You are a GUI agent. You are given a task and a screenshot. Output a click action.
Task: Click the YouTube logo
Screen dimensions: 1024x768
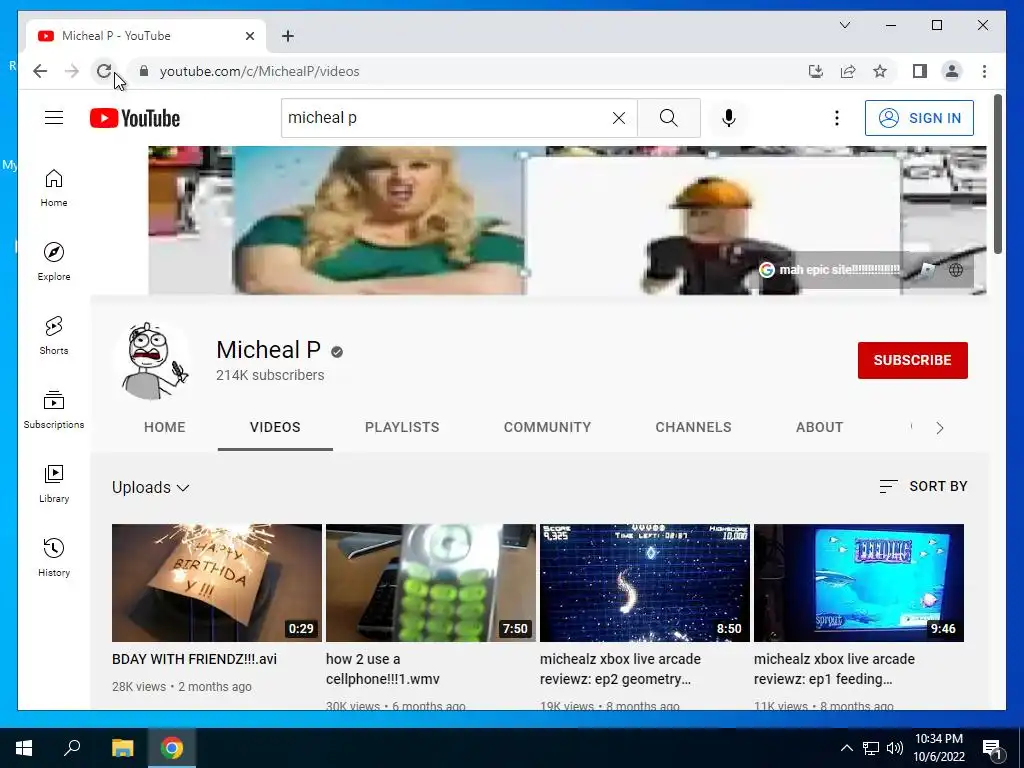click(135, 118)
